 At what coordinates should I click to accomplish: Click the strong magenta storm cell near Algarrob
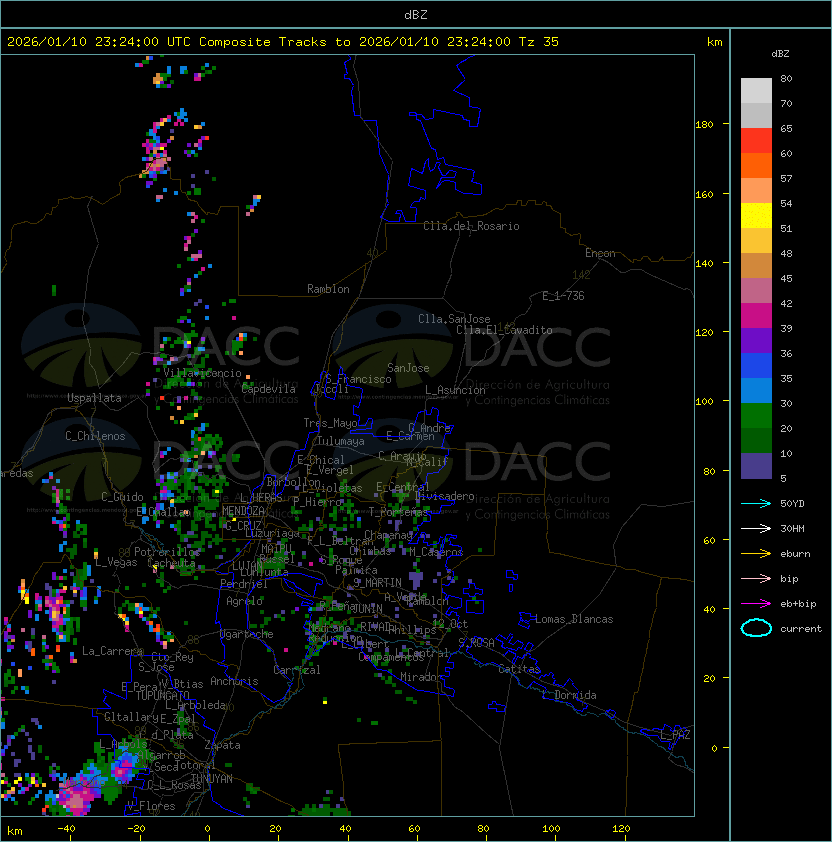click(x=125, y=768)
